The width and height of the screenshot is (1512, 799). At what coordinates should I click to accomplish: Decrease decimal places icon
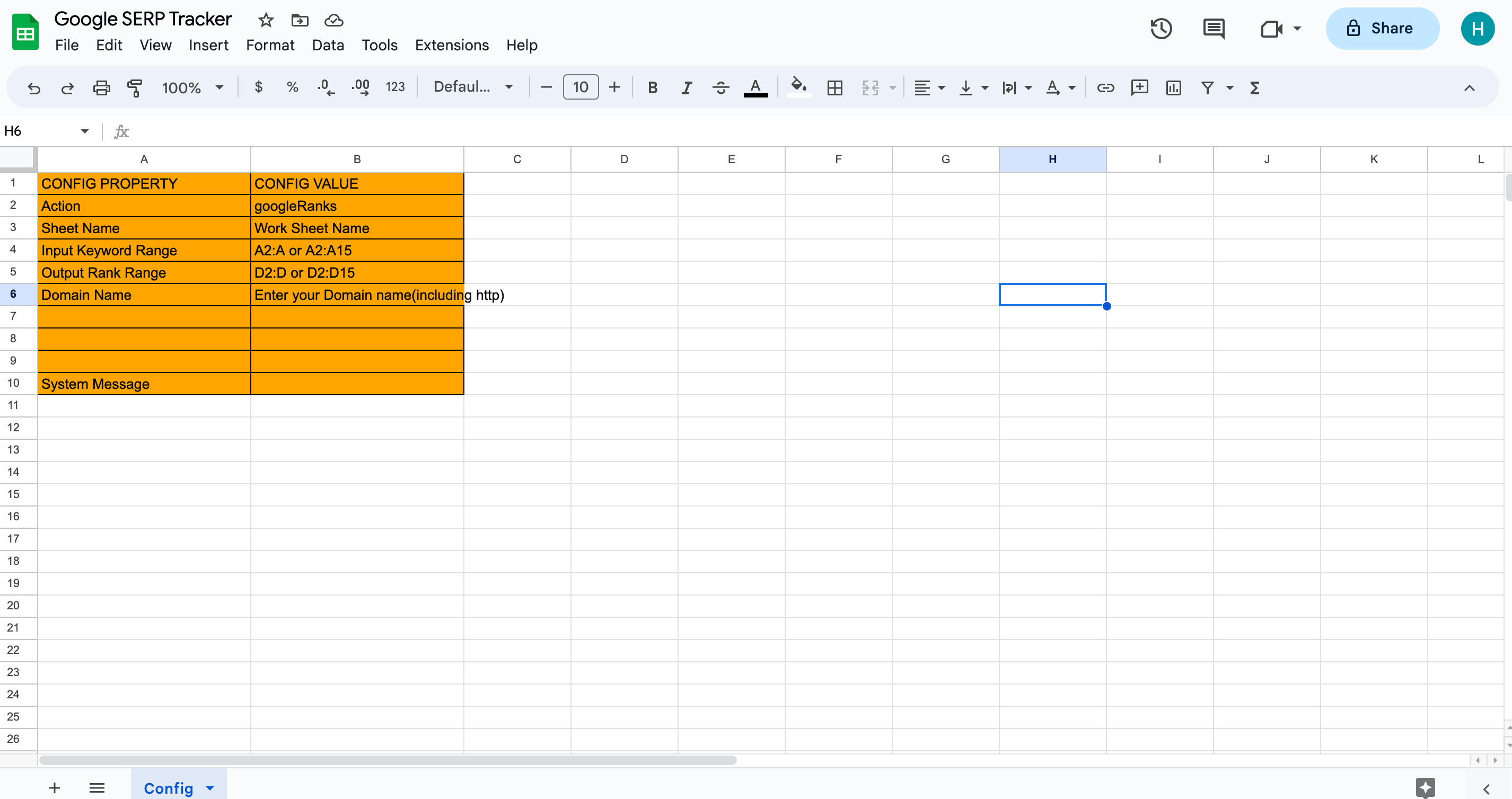click(326, 88)
